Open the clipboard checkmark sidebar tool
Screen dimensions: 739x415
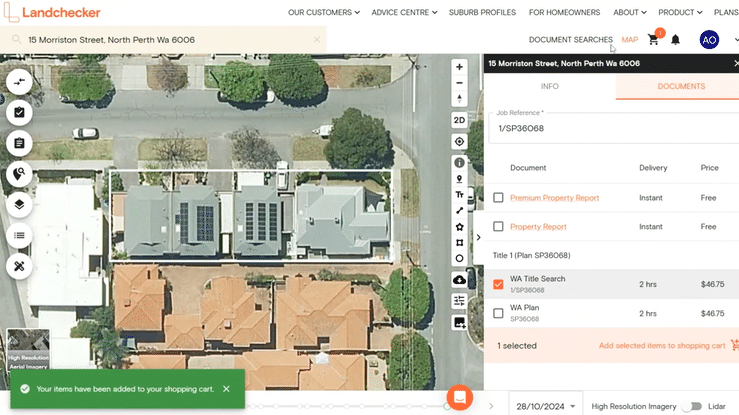[19, 113]
